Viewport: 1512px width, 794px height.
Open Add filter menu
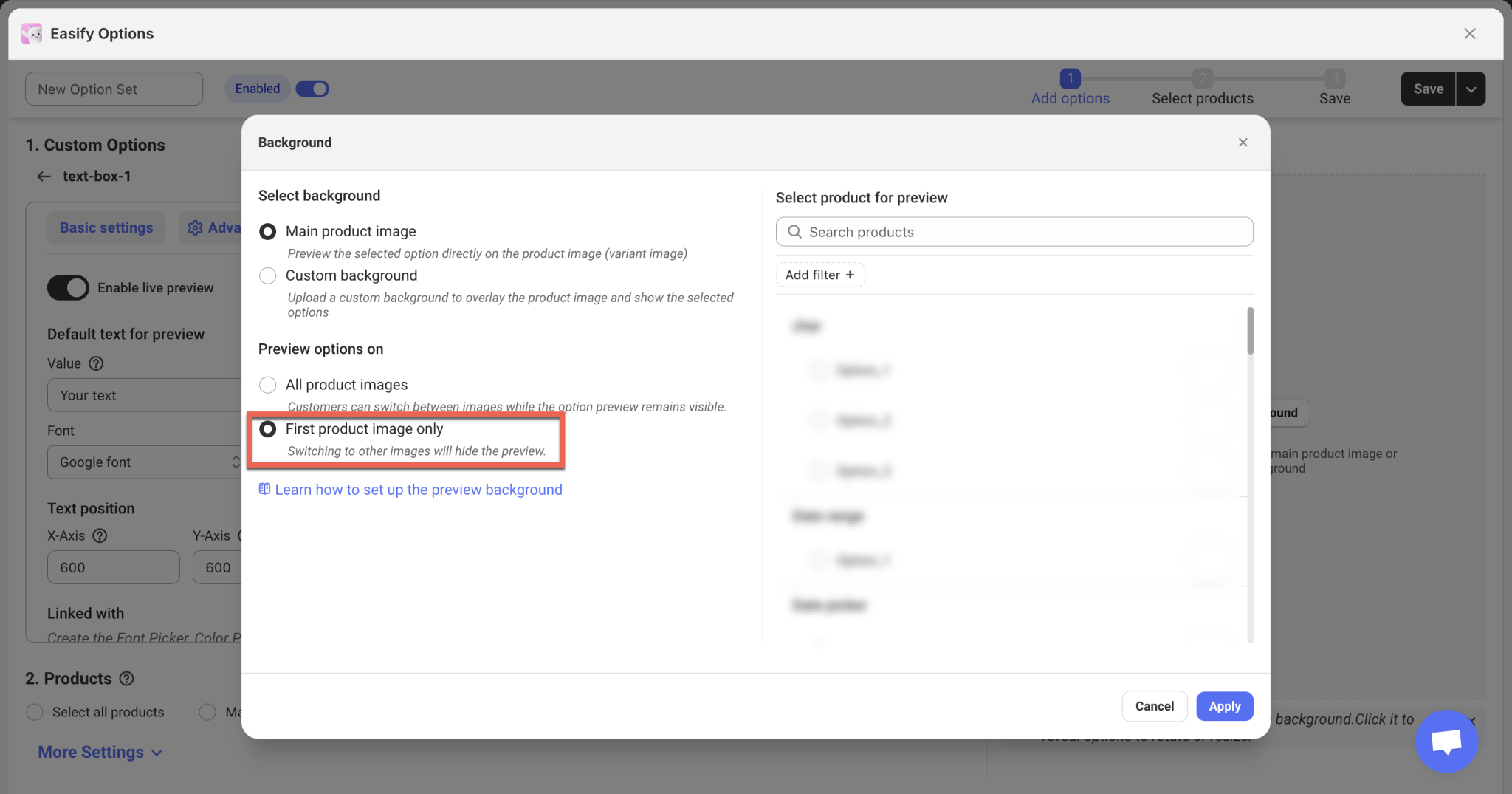819,275
